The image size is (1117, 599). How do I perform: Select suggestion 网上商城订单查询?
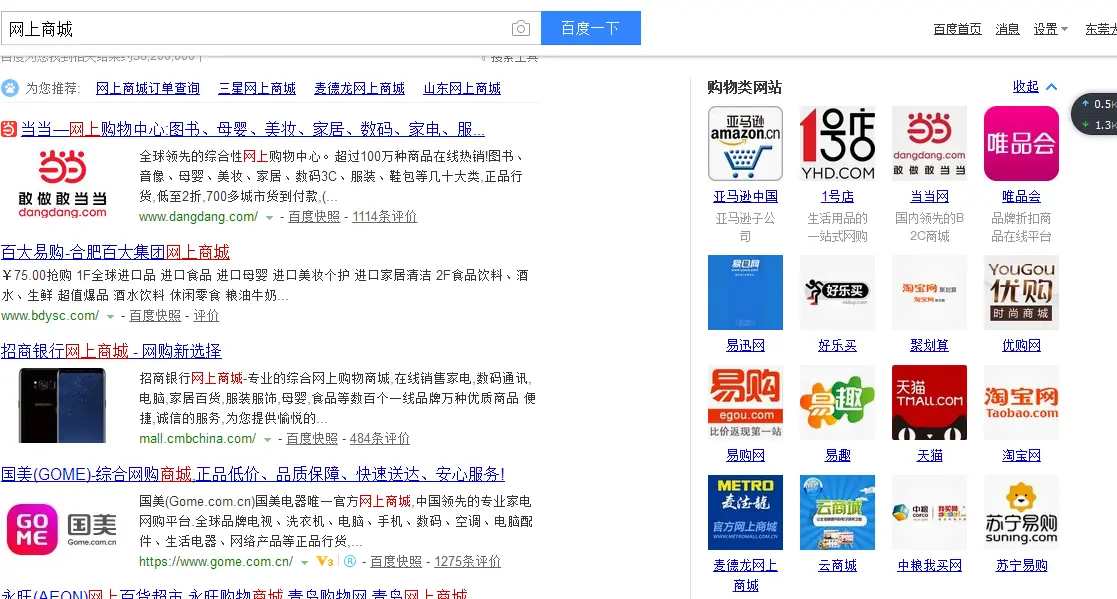147,88
